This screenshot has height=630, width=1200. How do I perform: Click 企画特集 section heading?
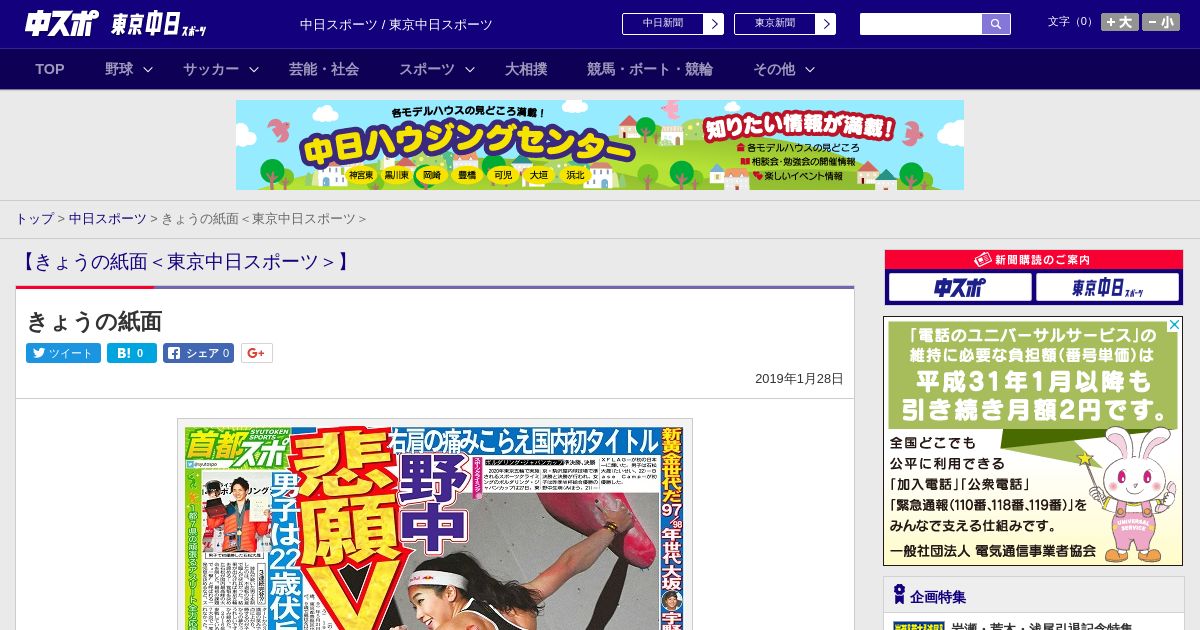pos(938,596)
